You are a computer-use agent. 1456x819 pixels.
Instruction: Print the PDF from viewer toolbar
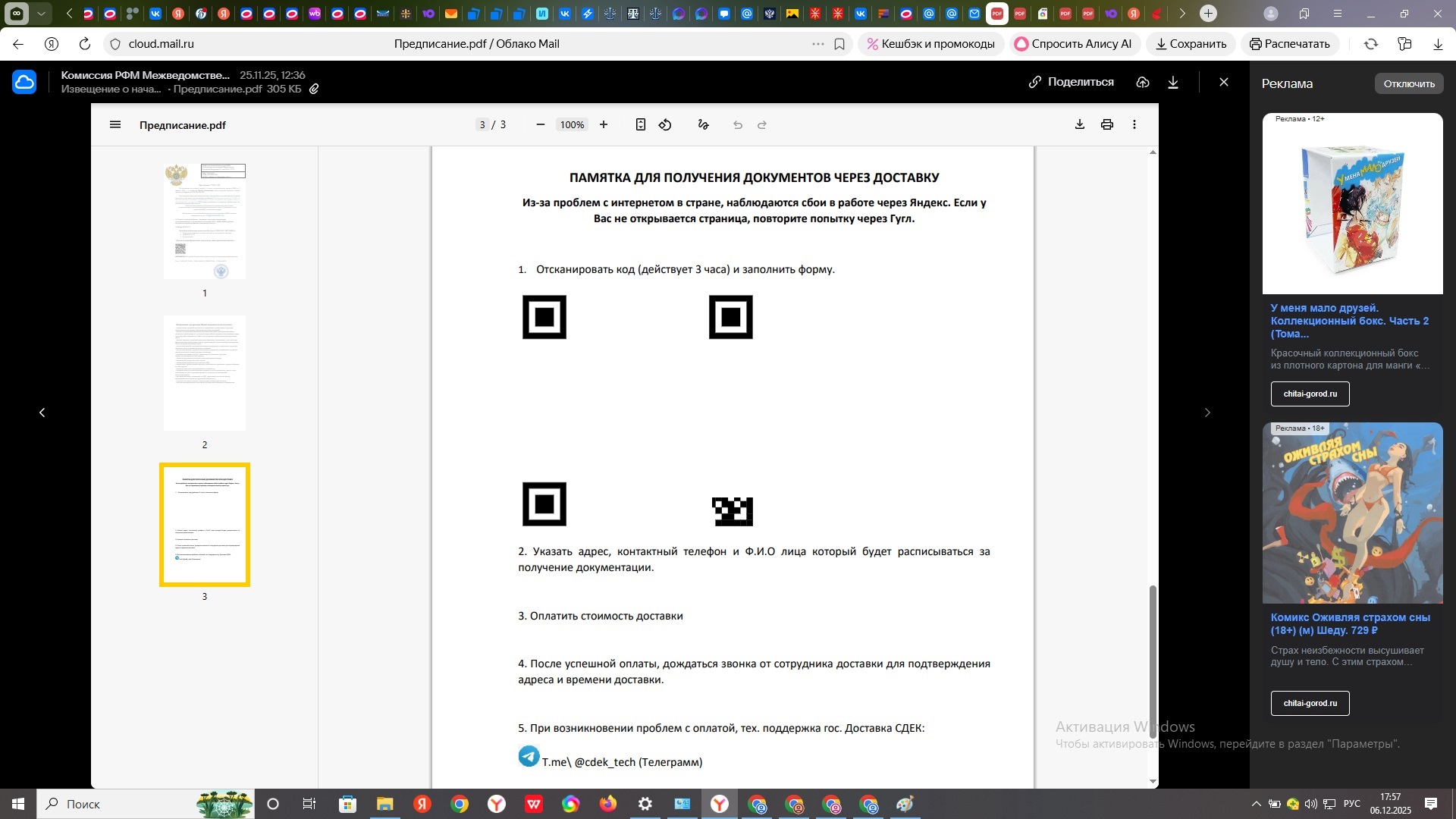[x=1107, y=125]
